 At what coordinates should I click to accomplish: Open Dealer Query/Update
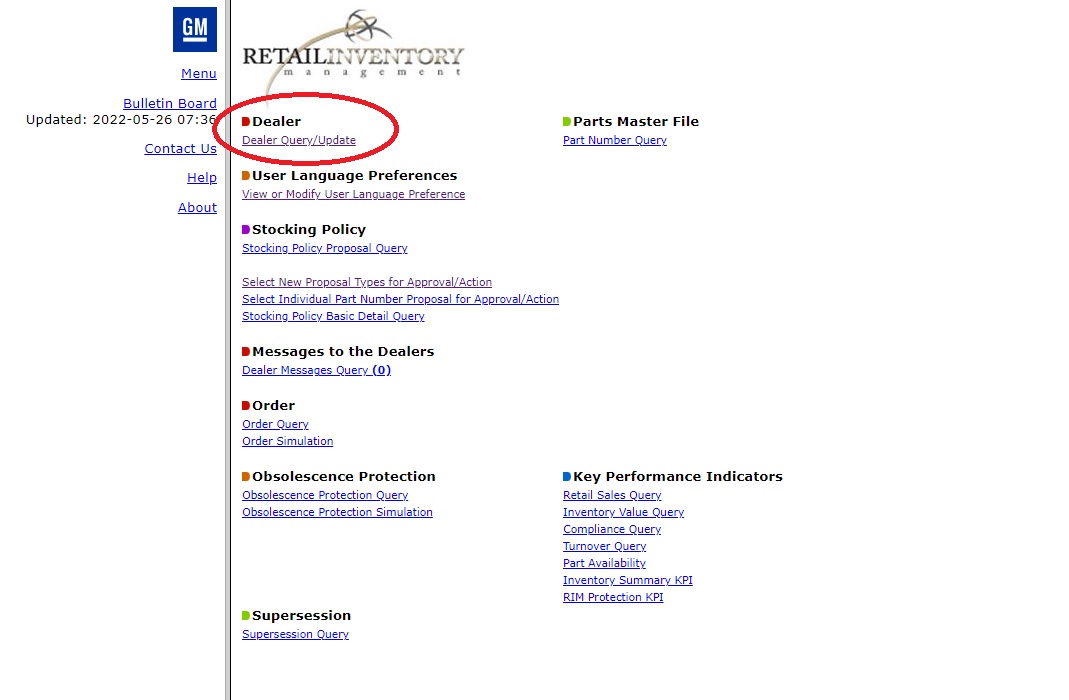(x=299, y=140)
